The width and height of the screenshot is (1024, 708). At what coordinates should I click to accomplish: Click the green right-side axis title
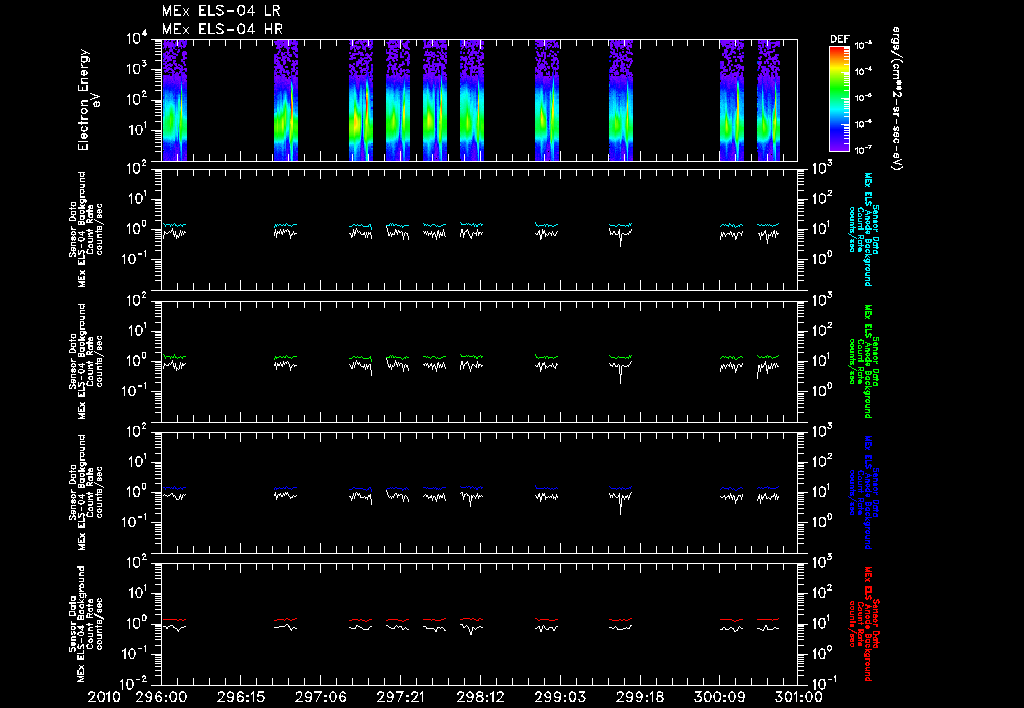pos(863,361)
